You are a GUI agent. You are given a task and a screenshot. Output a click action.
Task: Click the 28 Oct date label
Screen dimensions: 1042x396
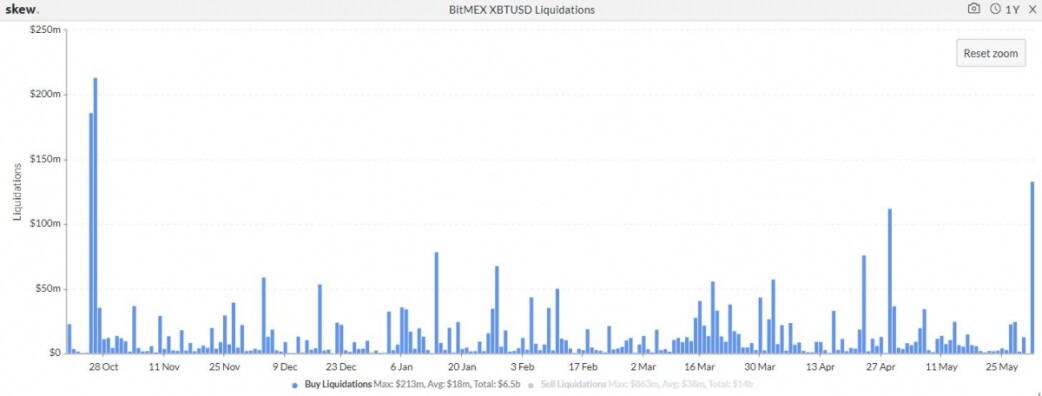104,367
